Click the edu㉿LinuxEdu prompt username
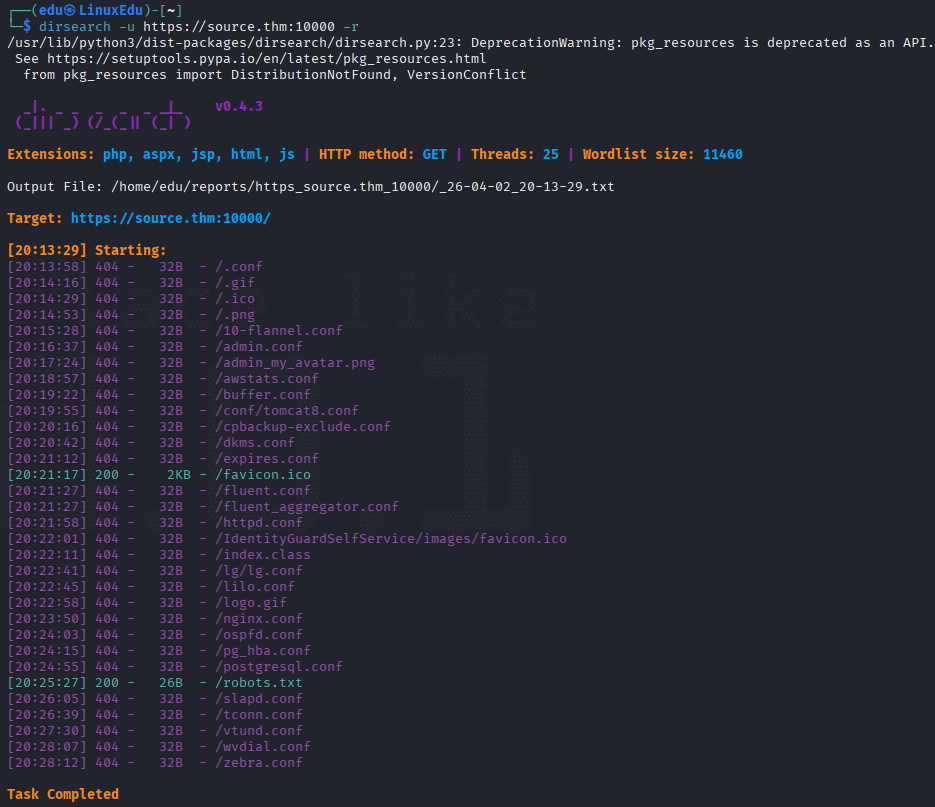The width and height of the screenshot is (935, 807). [91, 10]
